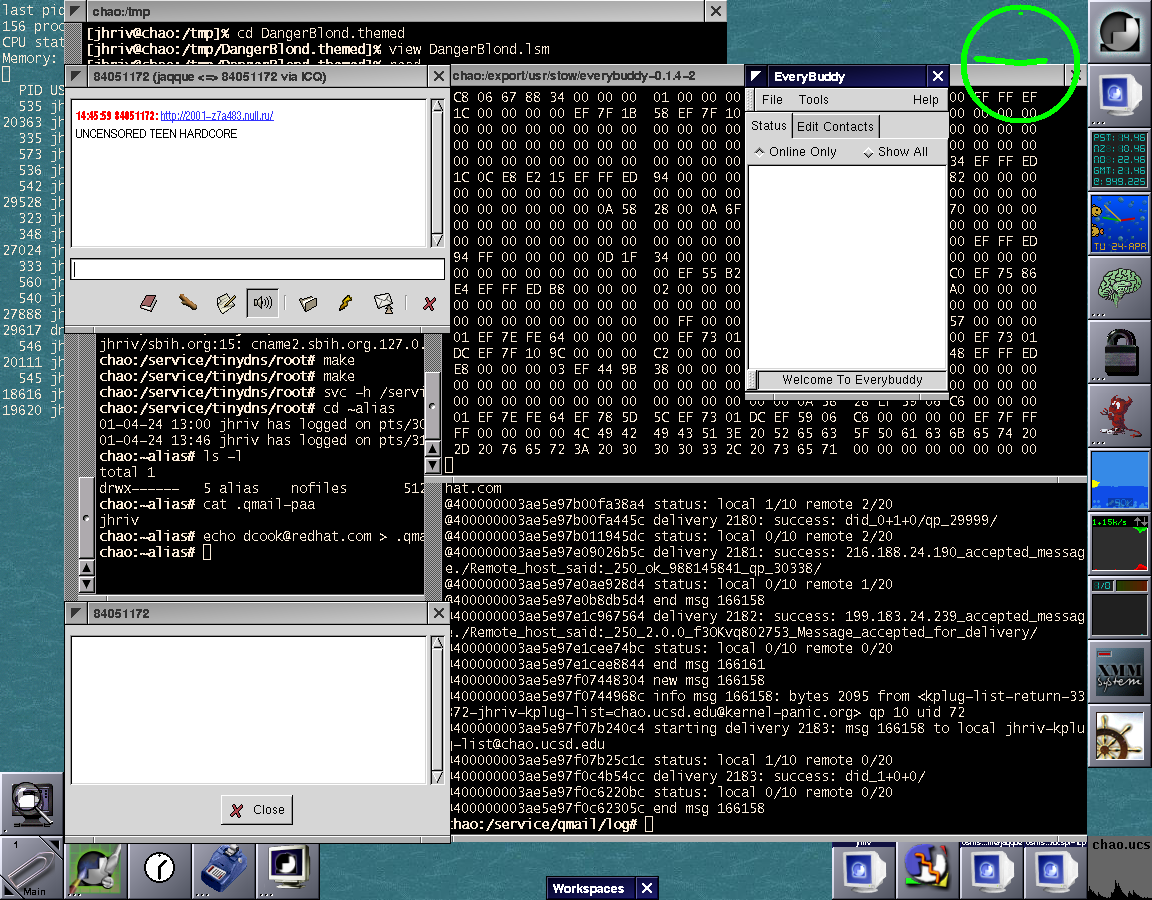Toggle the speaker sound button in chat window

click(x=263, y=302)
